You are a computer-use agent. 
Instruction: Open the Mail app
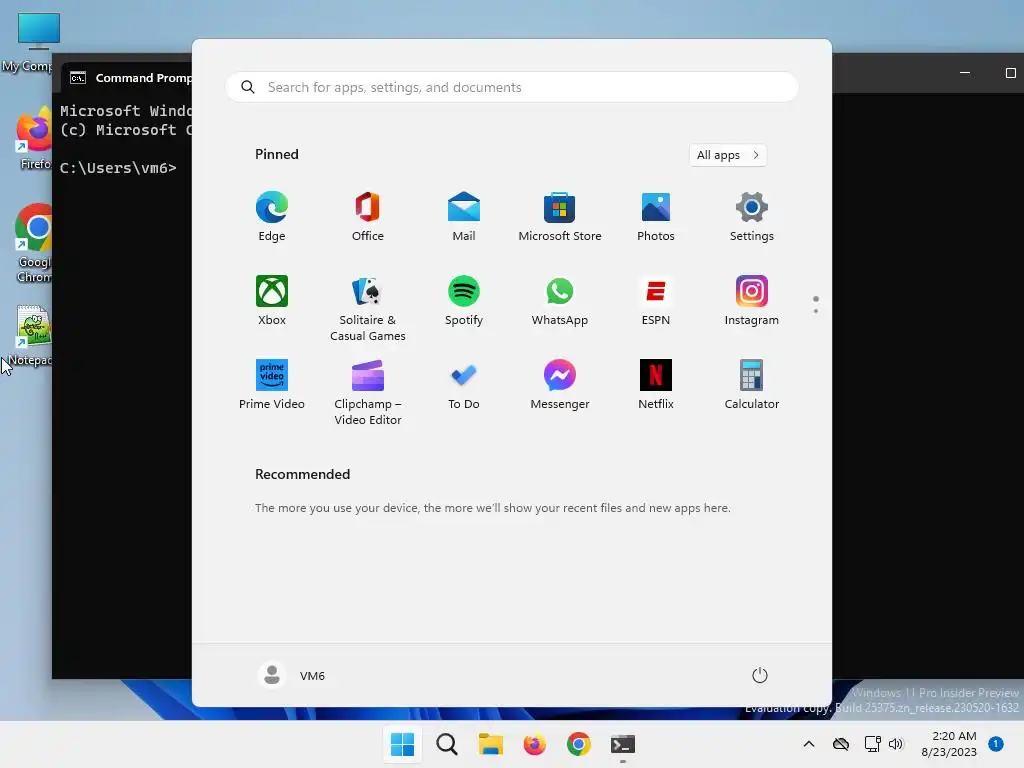[464, 217]
